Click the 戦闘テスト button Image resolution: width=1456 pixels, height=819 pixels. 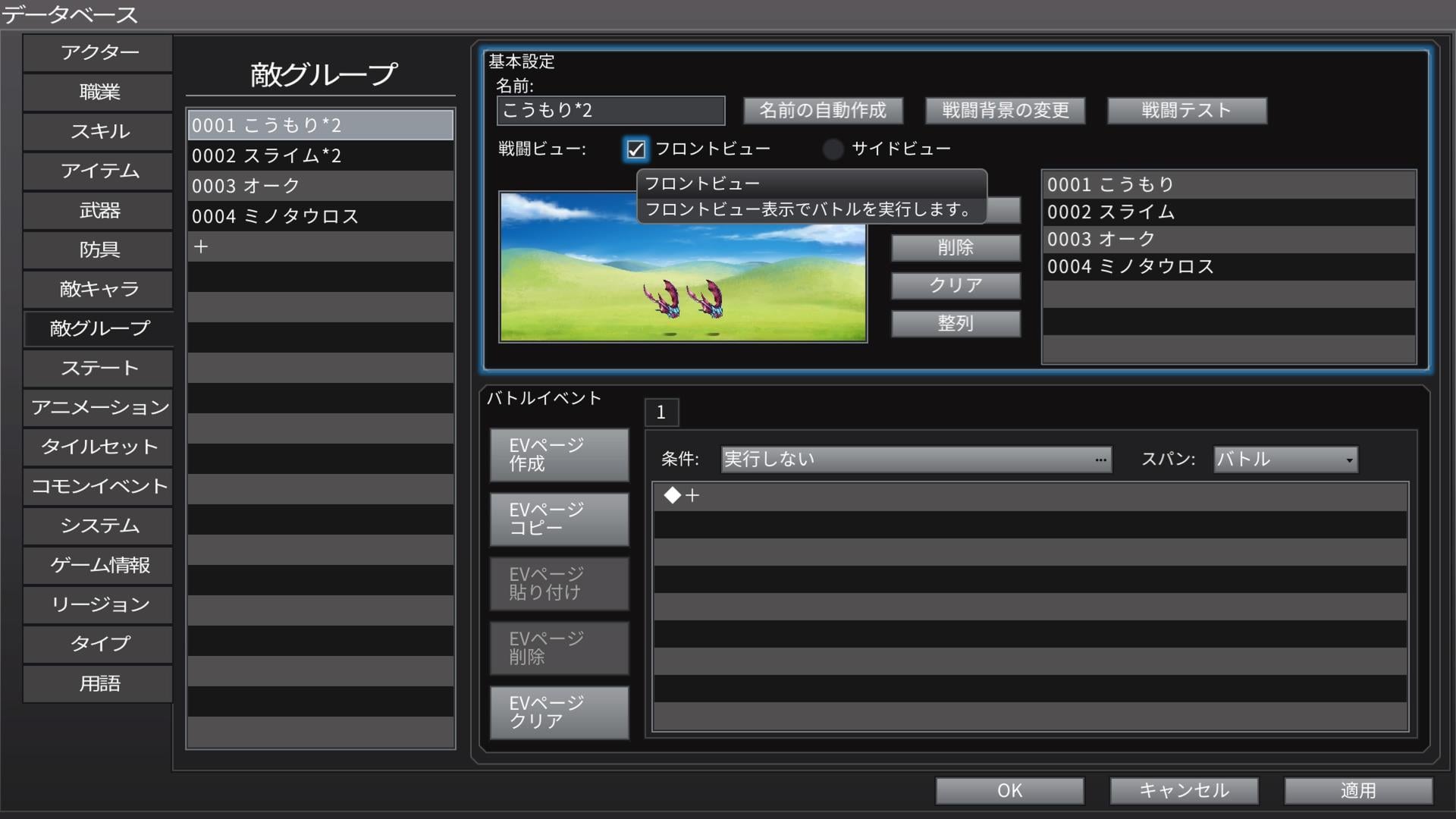1186,111
